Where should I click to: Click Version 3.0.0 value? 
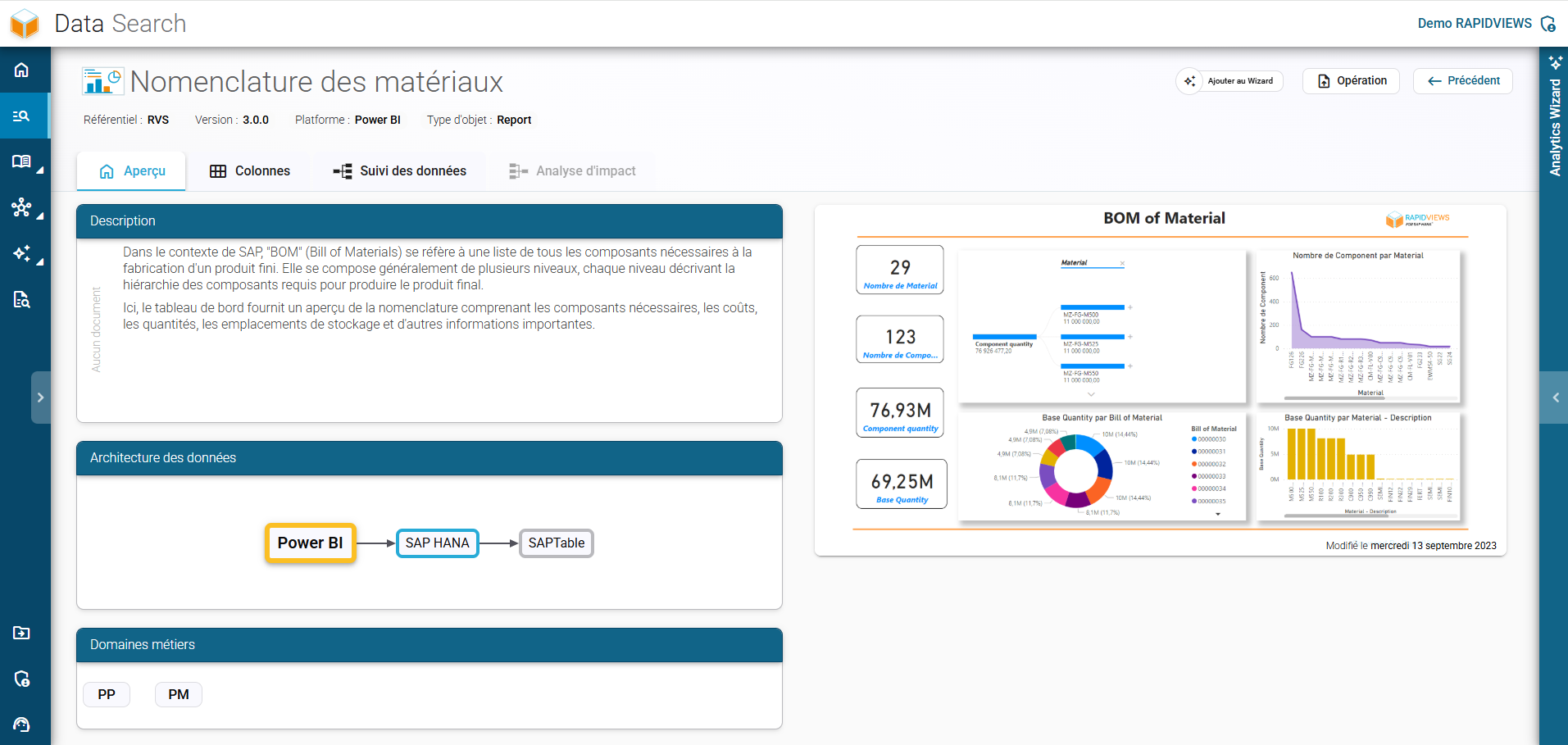point(256,120)
